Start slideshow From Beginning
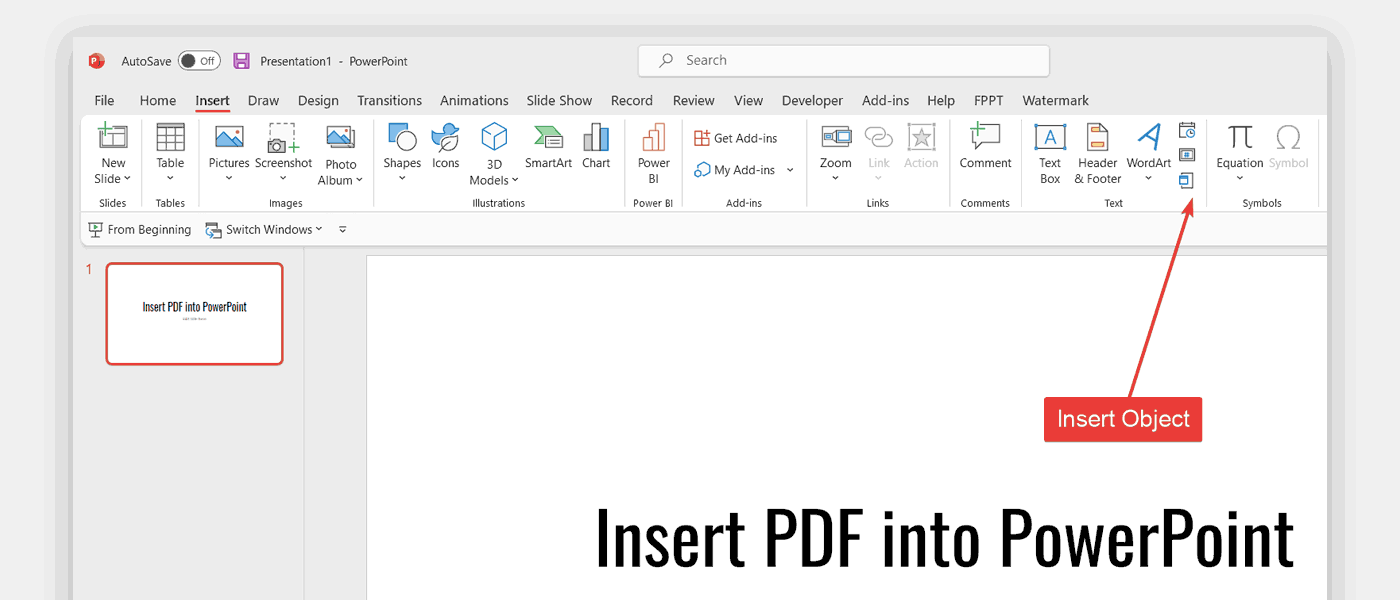This screenshot has height=600, width=1400. (x=140, y=230)
